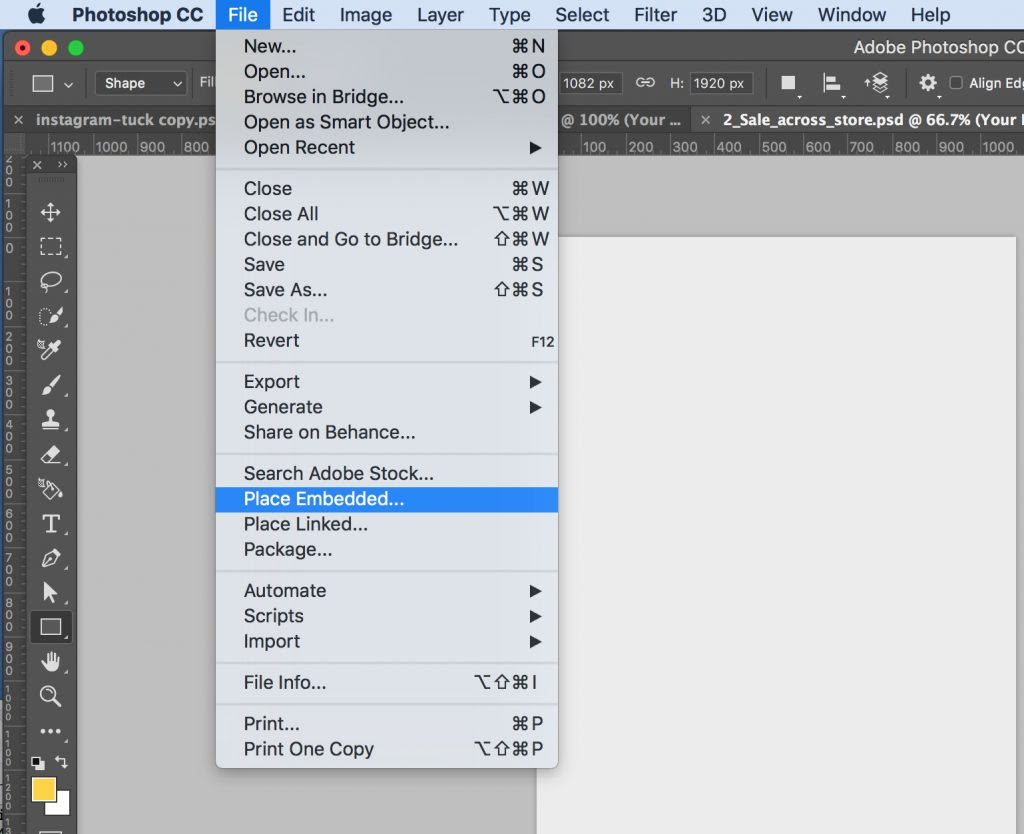Switch to instagram-tuck copy tab

coord(125,120)
